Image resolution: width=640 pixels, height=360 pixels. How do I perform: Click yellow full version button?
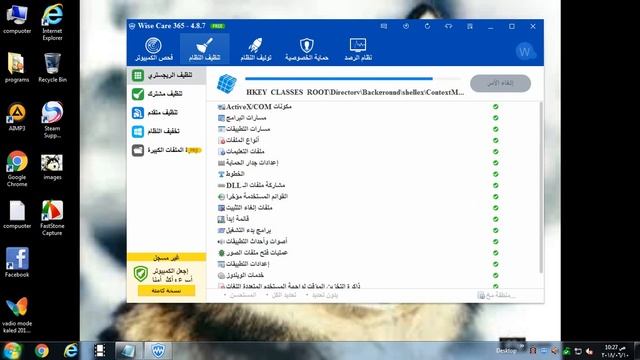166,291
